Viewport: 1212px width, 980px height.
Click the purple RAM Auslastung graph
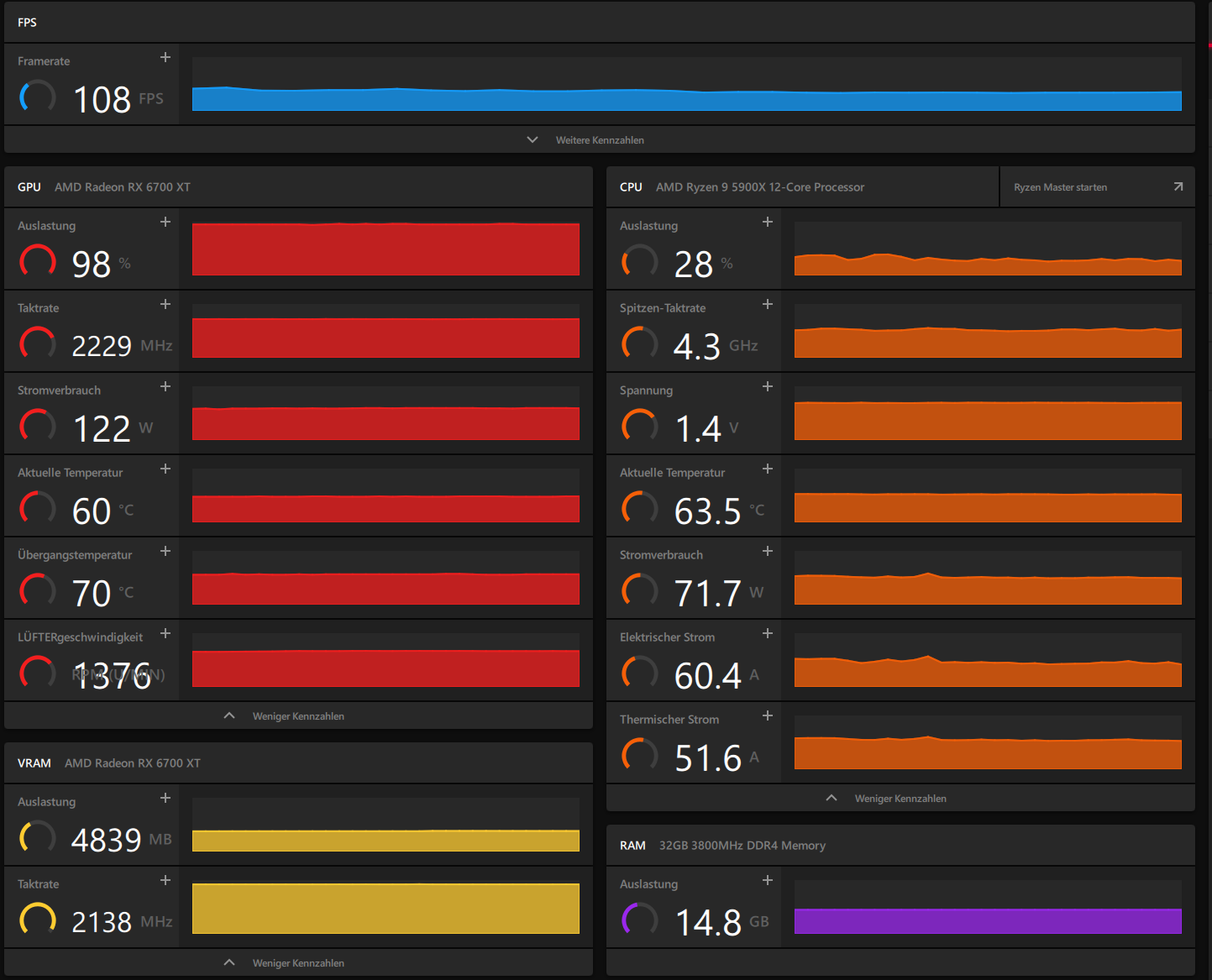[988, 907]
